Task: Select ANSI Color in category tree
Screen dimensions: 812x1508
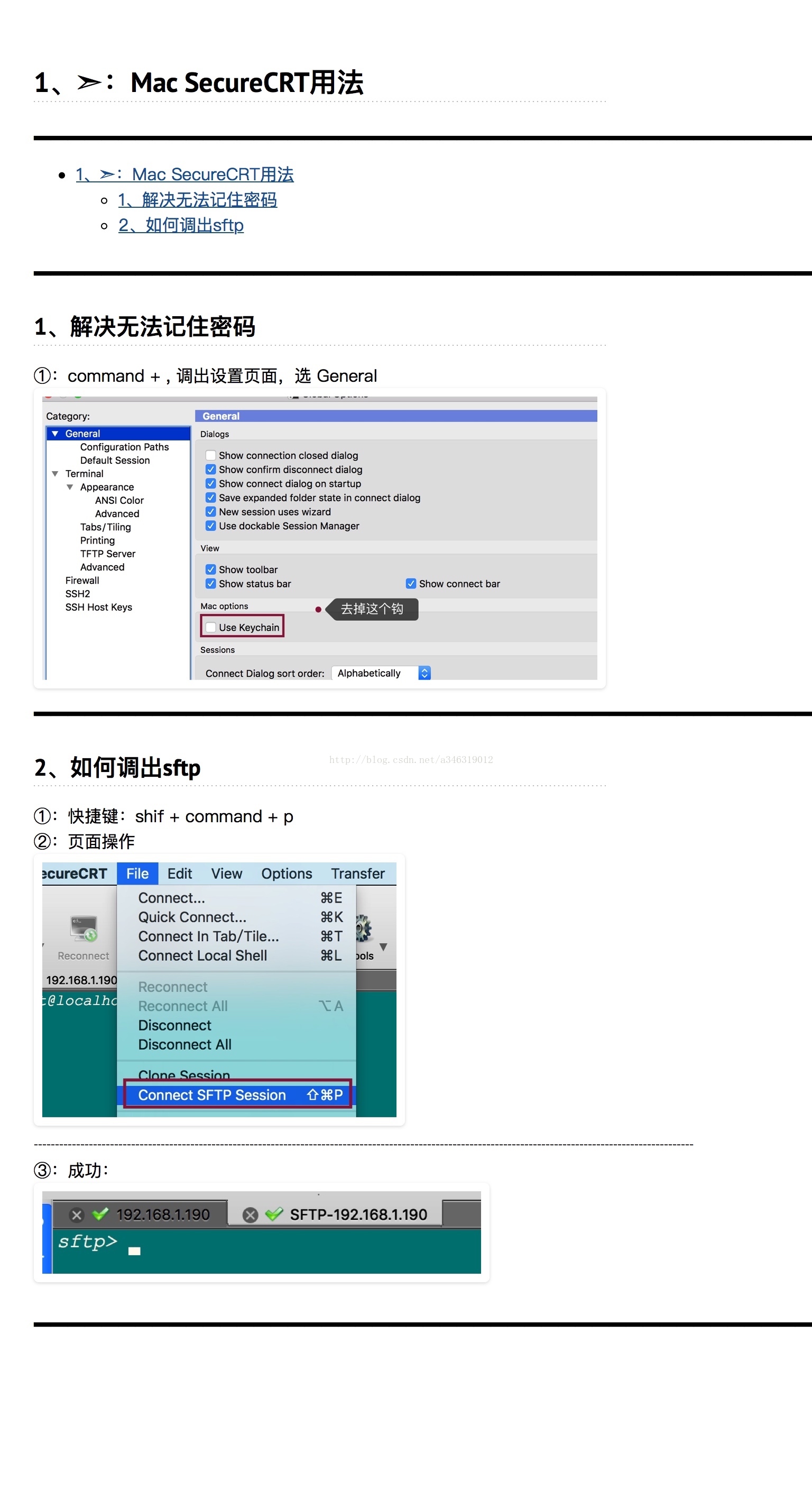Action: point(119,501)
